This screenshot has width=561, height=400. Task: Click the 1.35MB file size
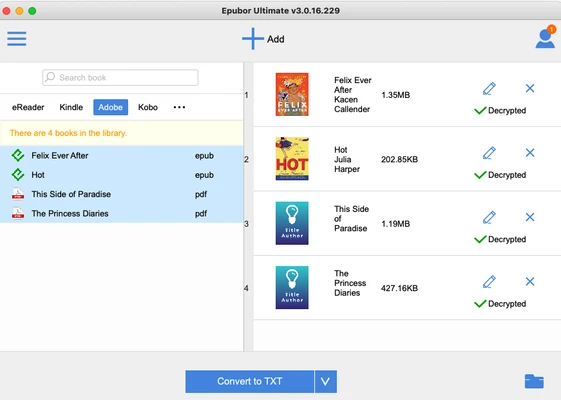(395, 95)
